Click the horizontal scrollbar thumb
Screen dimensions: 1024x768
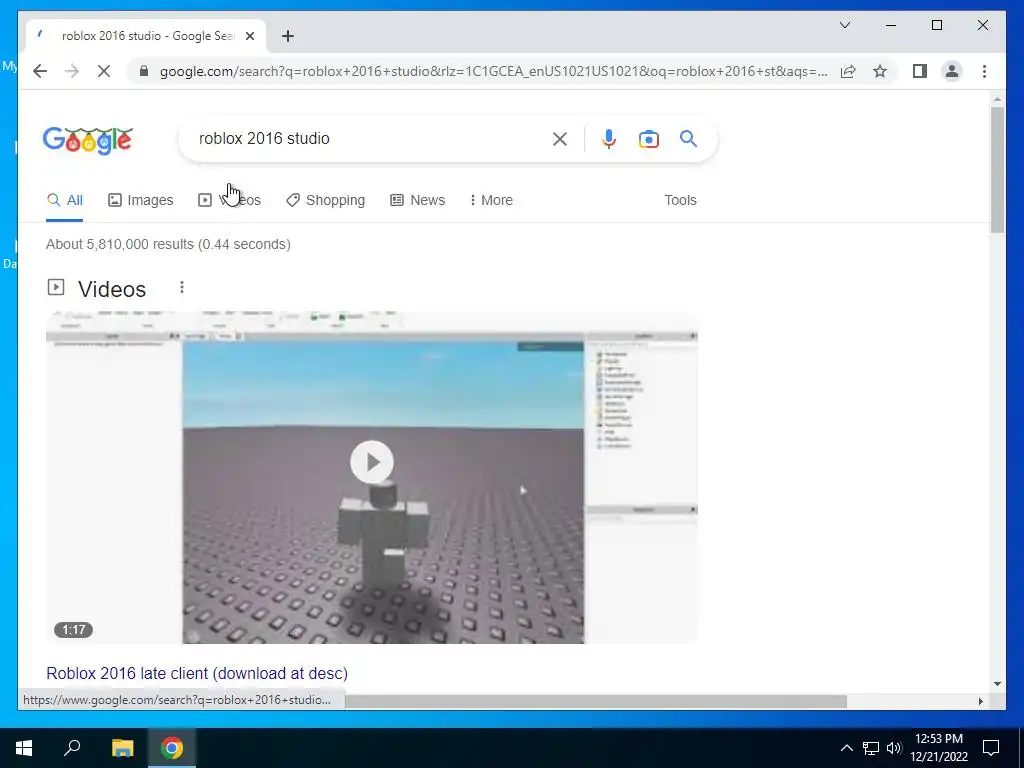pyautogui.click(x=596, y=701)
